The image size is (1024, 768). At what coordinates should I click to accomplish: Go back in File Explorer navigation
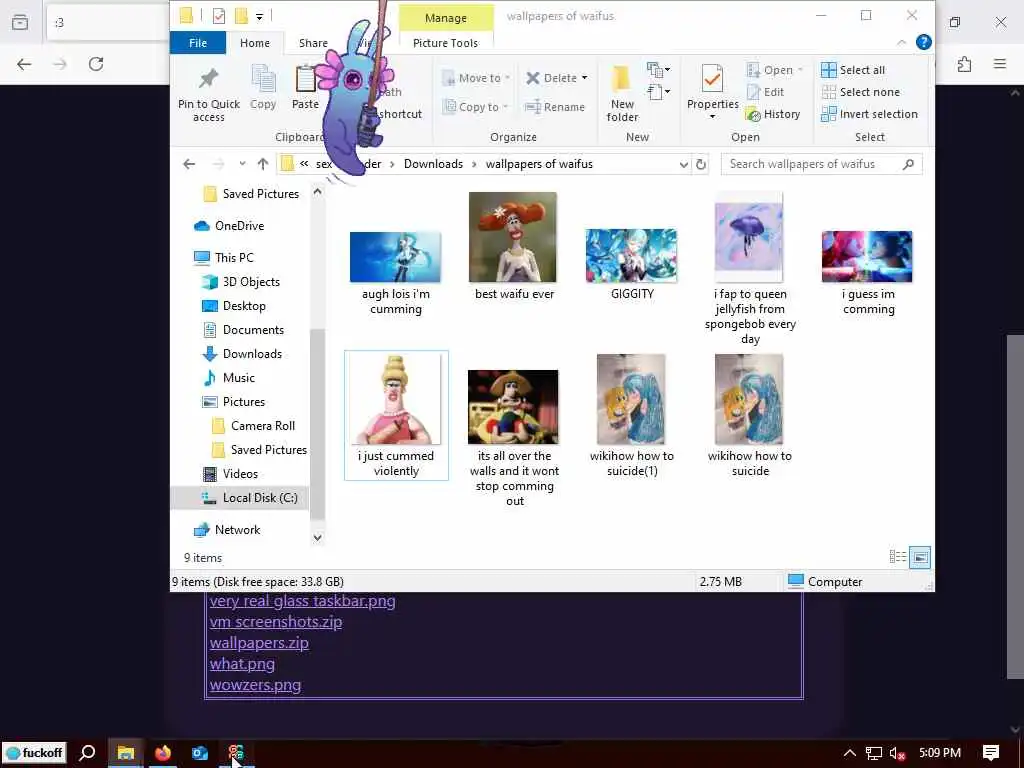(189, 164)
